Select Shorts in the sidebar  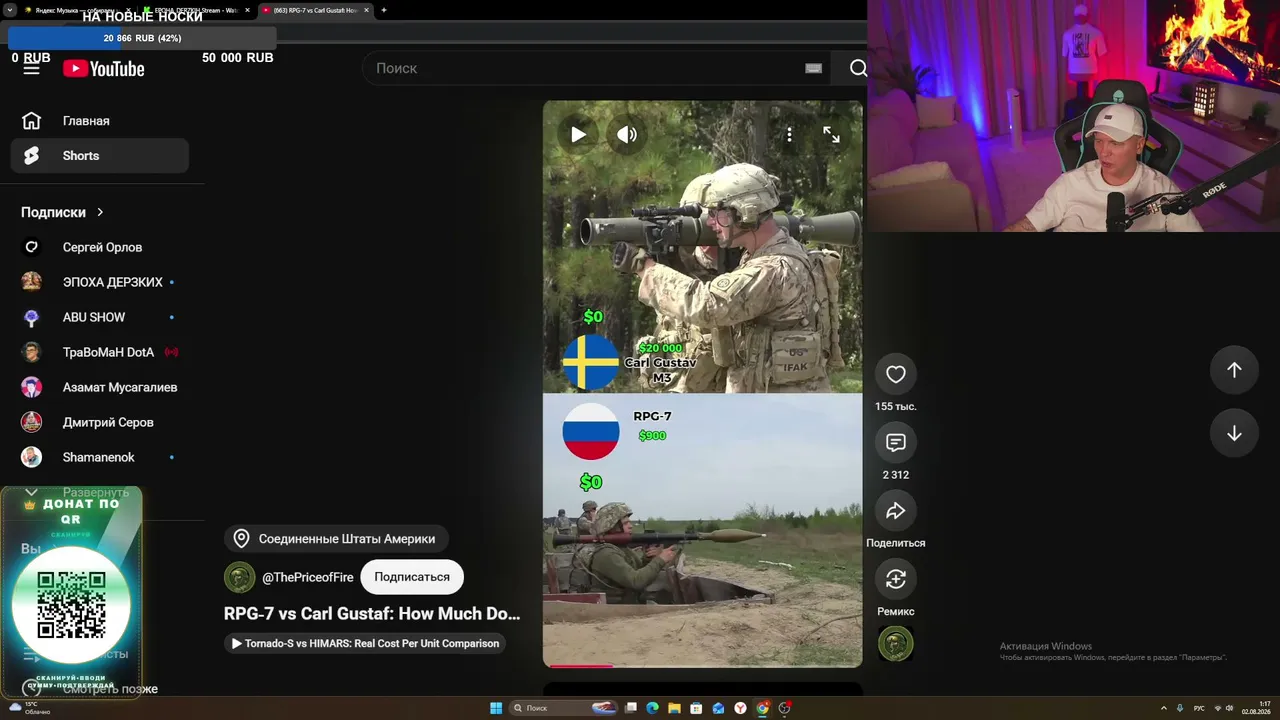[x=100, y=156]
